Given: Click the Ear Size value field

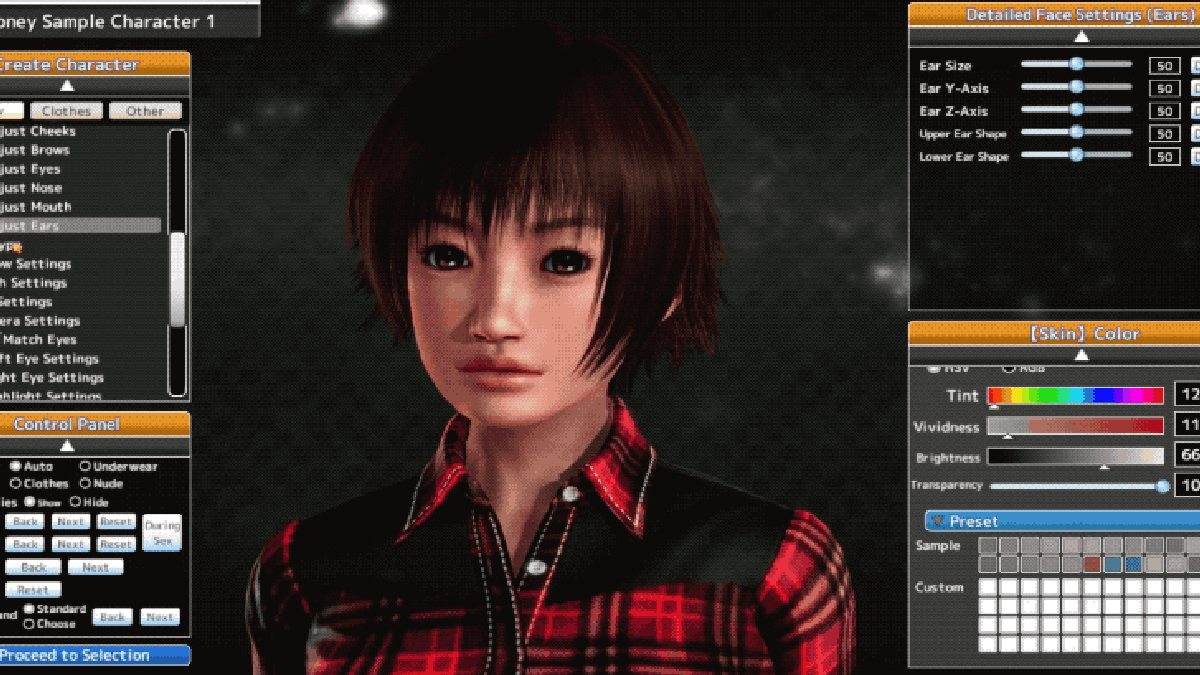Looking at the screenshot, I should tap(1165, 66).
